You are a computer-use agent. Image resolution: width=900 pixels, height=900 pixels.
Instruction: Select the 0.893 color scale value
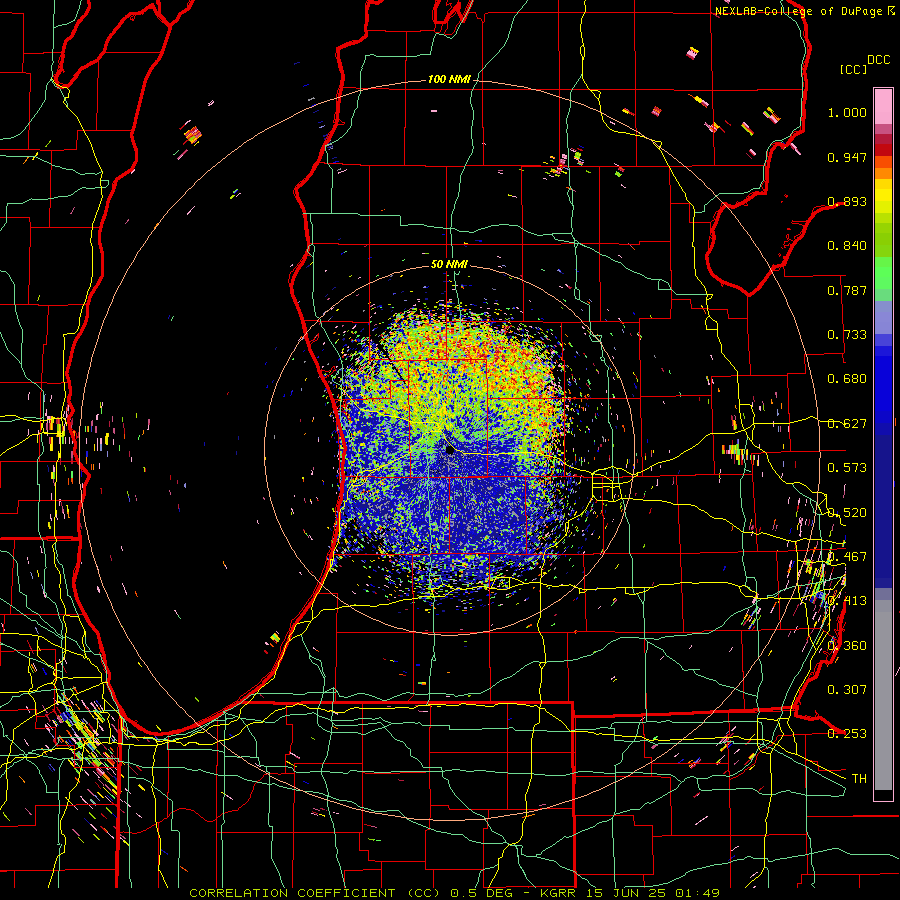(x=847, y=201)
